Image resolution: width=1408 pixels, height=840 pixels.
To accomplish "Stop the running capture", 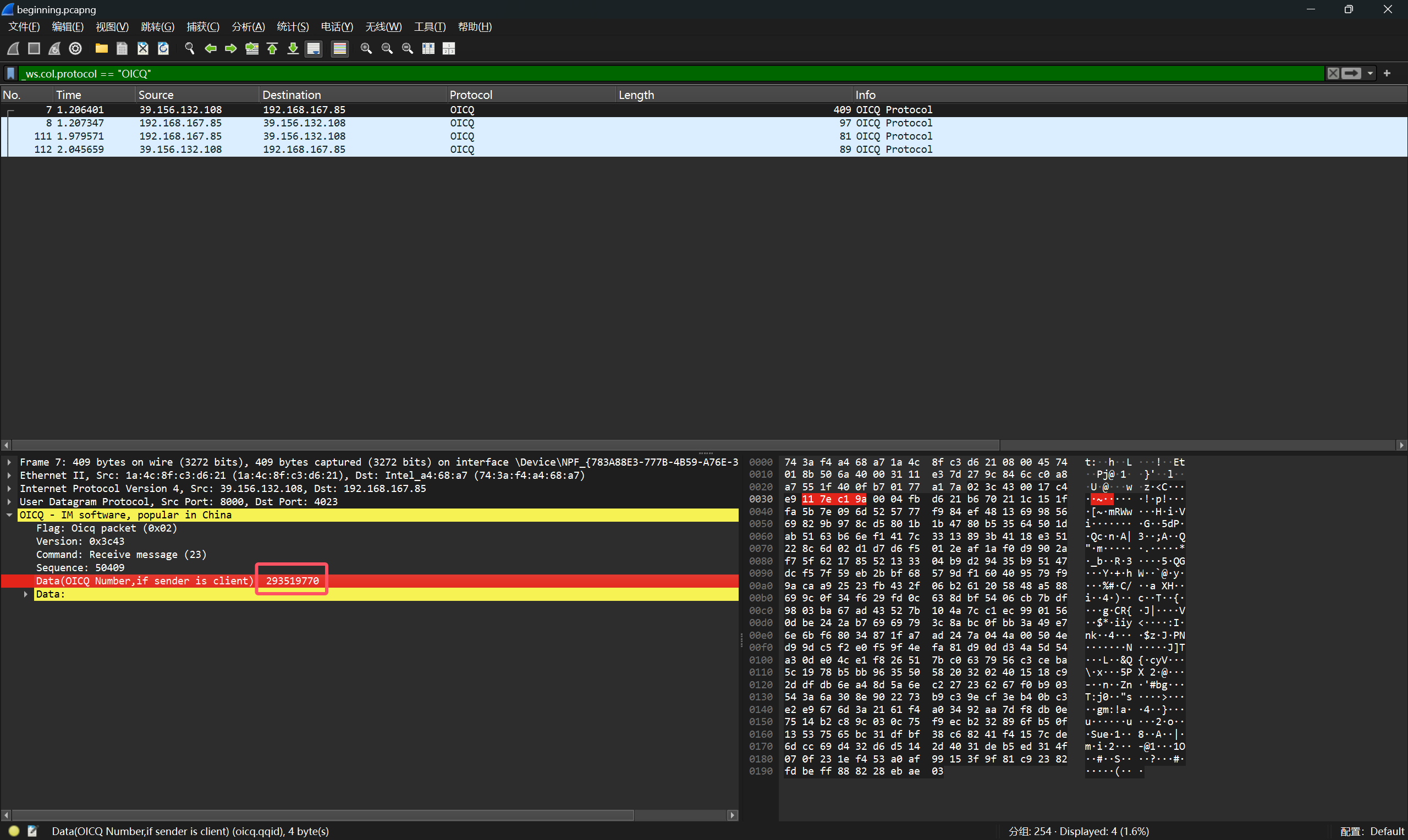I will pyautogui.click(x=34, y=49).
